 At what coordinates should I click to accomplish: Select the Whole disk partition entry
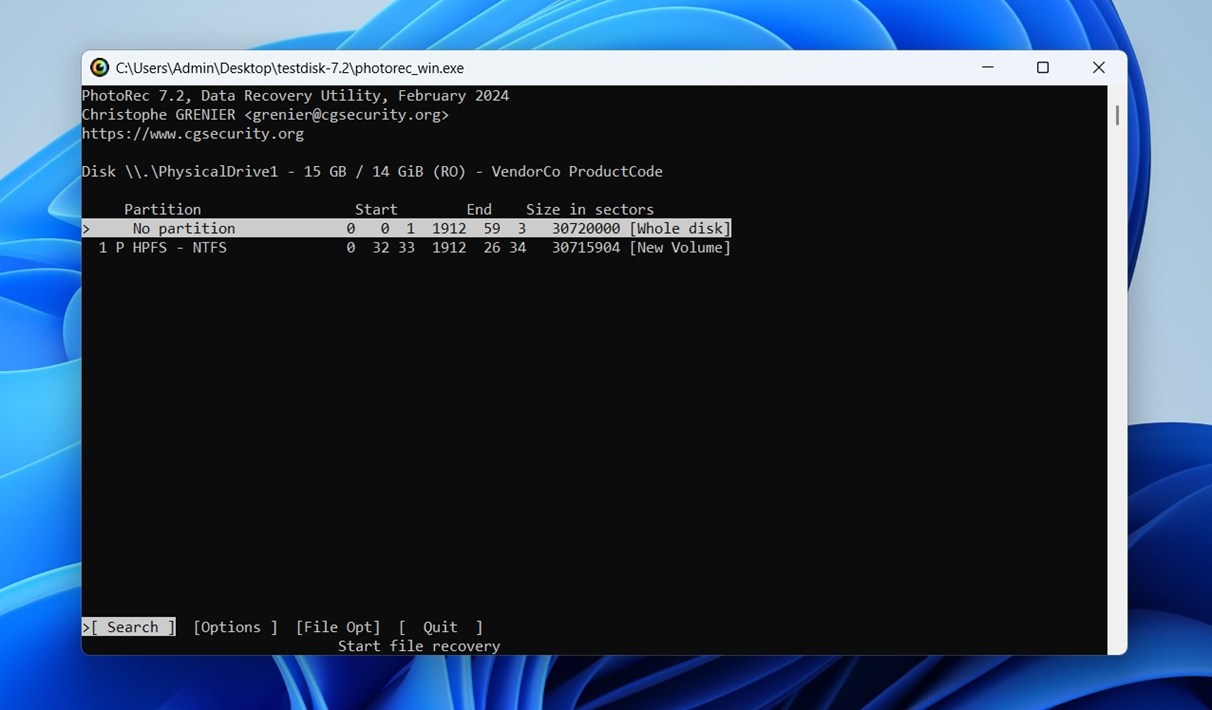coord(400,228)
